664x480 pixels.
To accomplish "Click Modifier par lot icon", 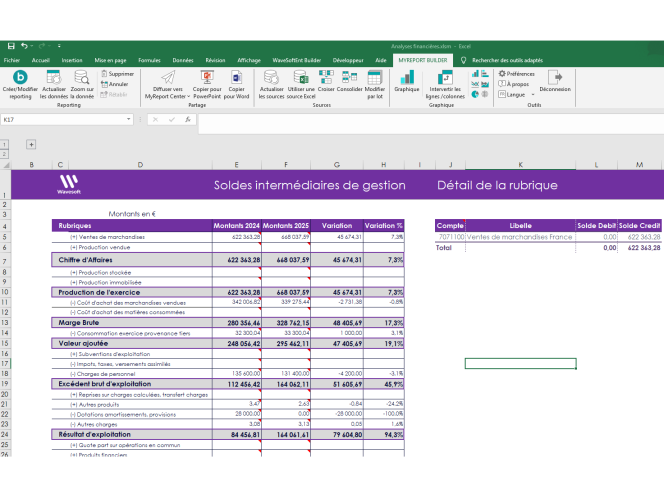I will [x=375, y=77].
